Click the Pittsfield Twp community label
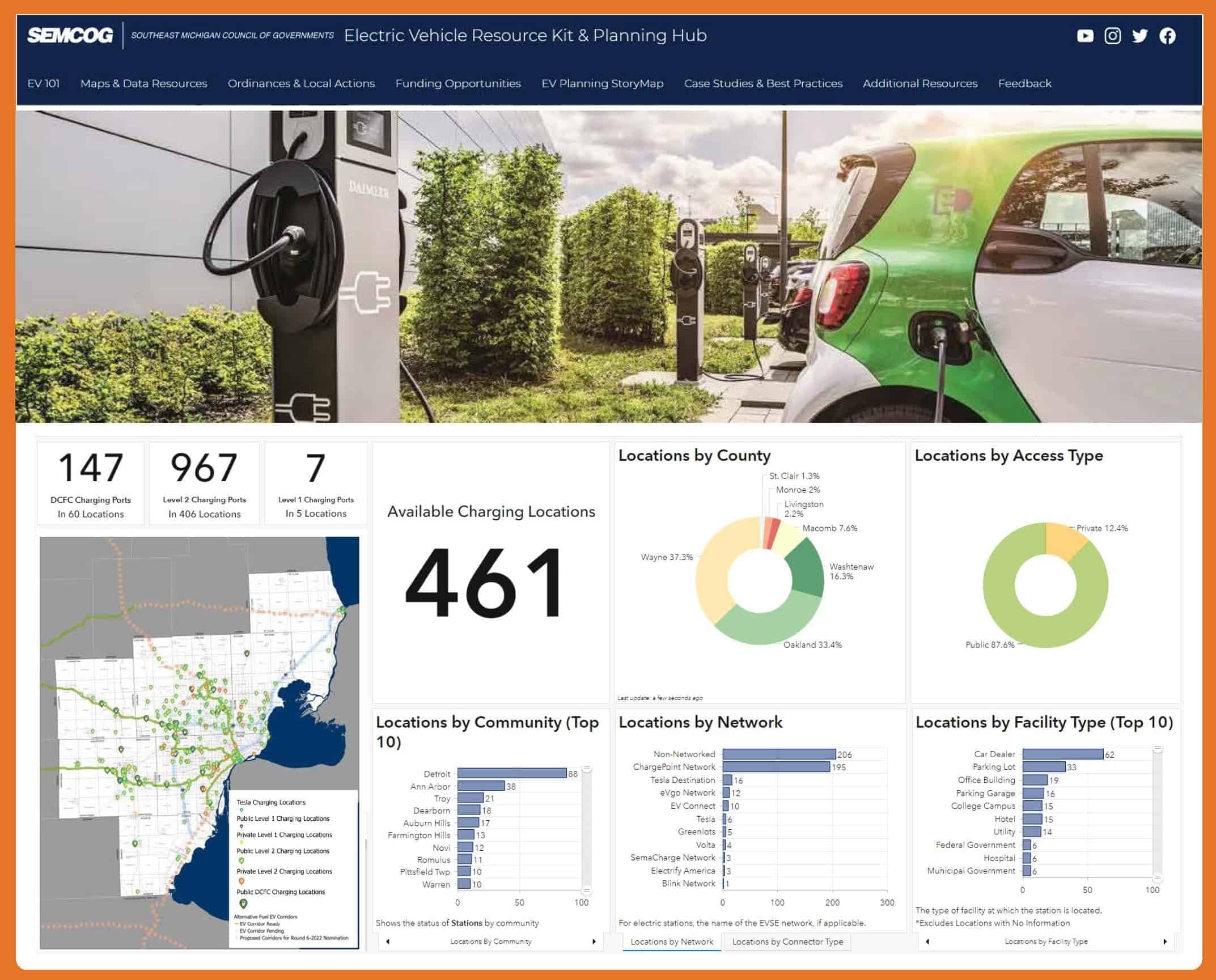Viewport: 1216px width, 980px height. [x=425, y=872]
